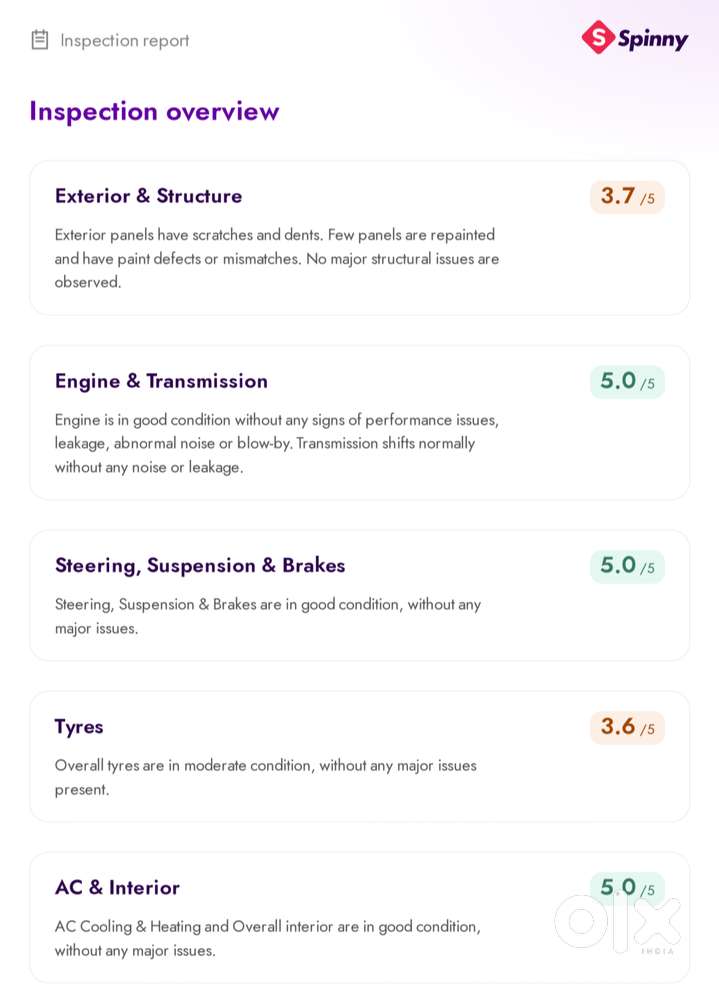The height and width of the screenshot is (999, 719).
Task: Click the Steering, Suspension & Brakes 5.0/5 badge
Action: tap(627, 566)
